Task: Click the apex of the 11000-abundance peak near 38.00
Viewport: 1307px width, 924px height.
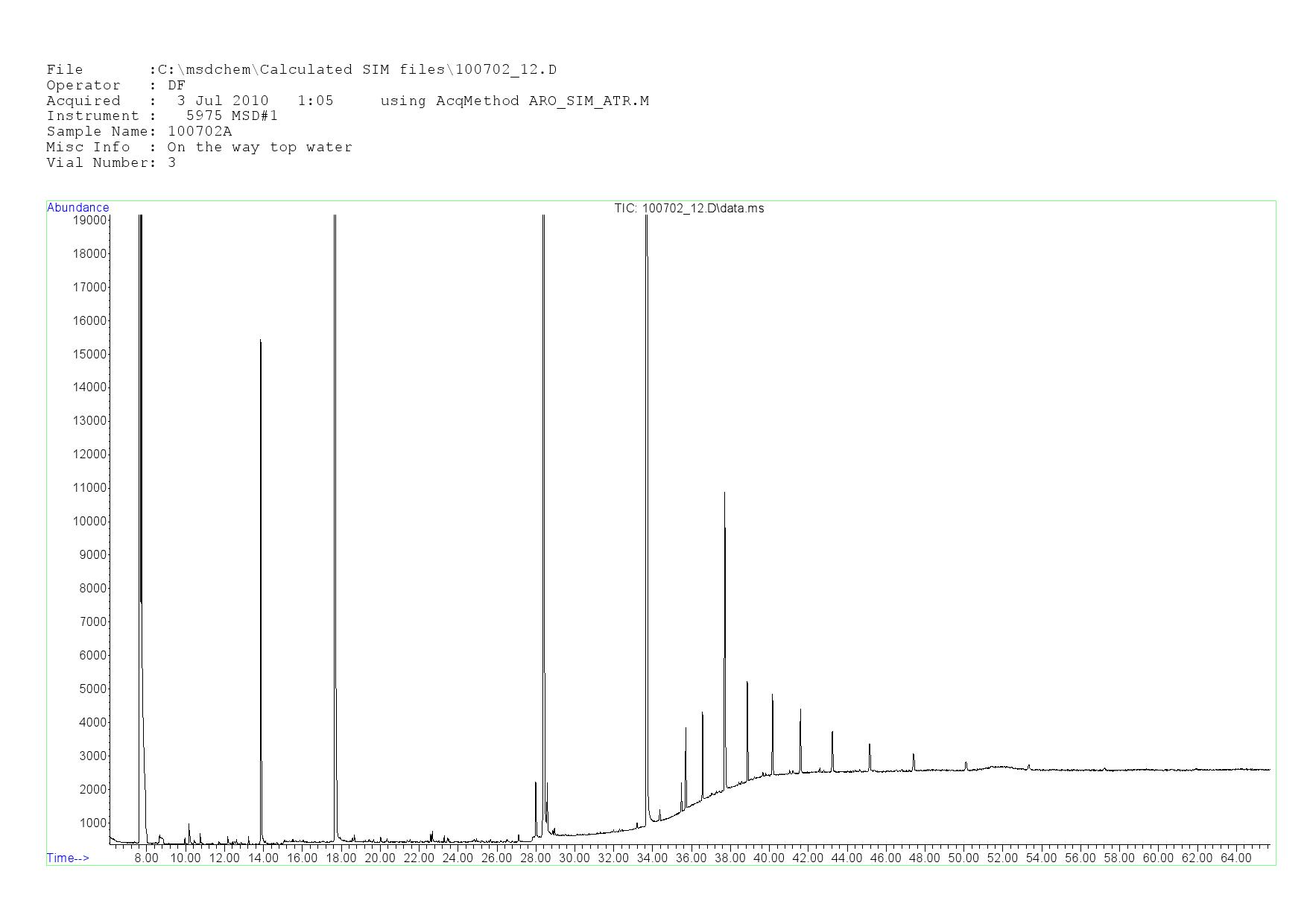Action: (x=724, y=493)
